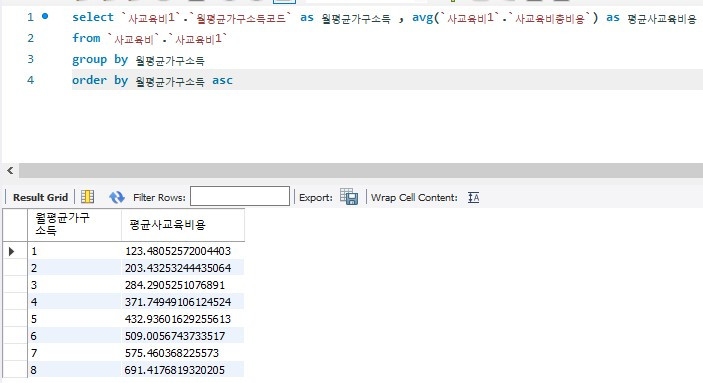The image size is (703, 383).
Task: Click the select keyword on line 1
Action: click(x=93, y=17)
